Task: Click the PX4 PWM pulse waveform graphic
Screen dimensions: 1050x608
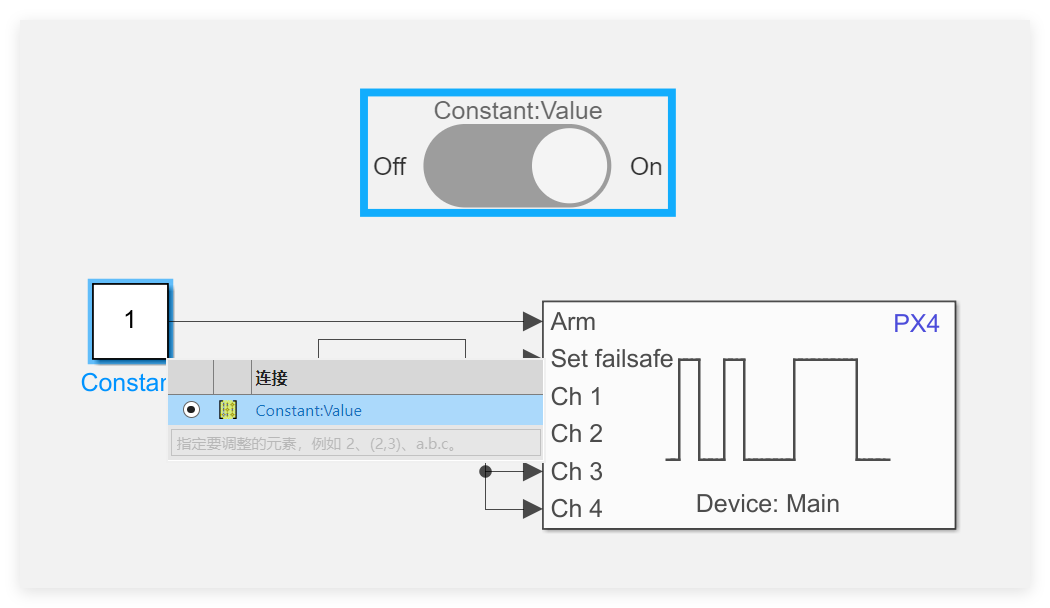Action: click(x=777, y=409)
